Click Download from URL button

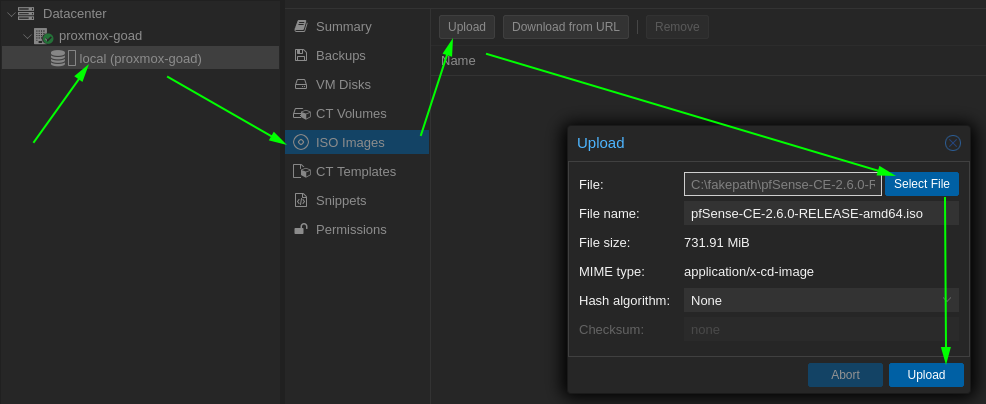566,27
